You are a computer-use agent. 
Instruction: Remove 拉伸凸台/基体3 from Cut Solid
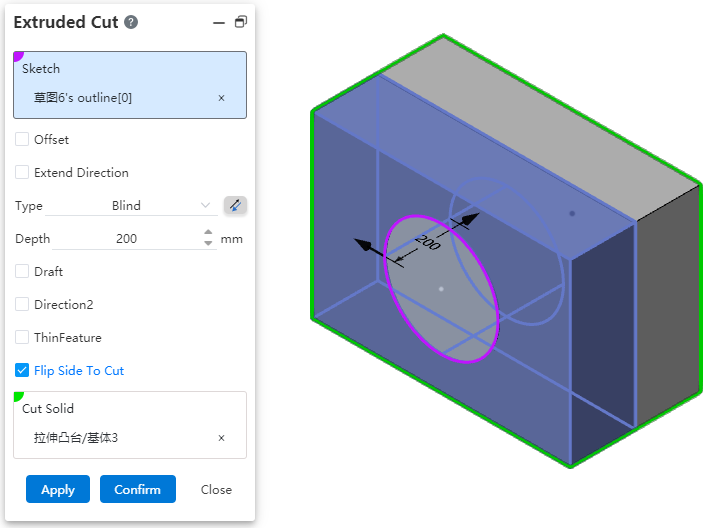[x=221, y=438]
